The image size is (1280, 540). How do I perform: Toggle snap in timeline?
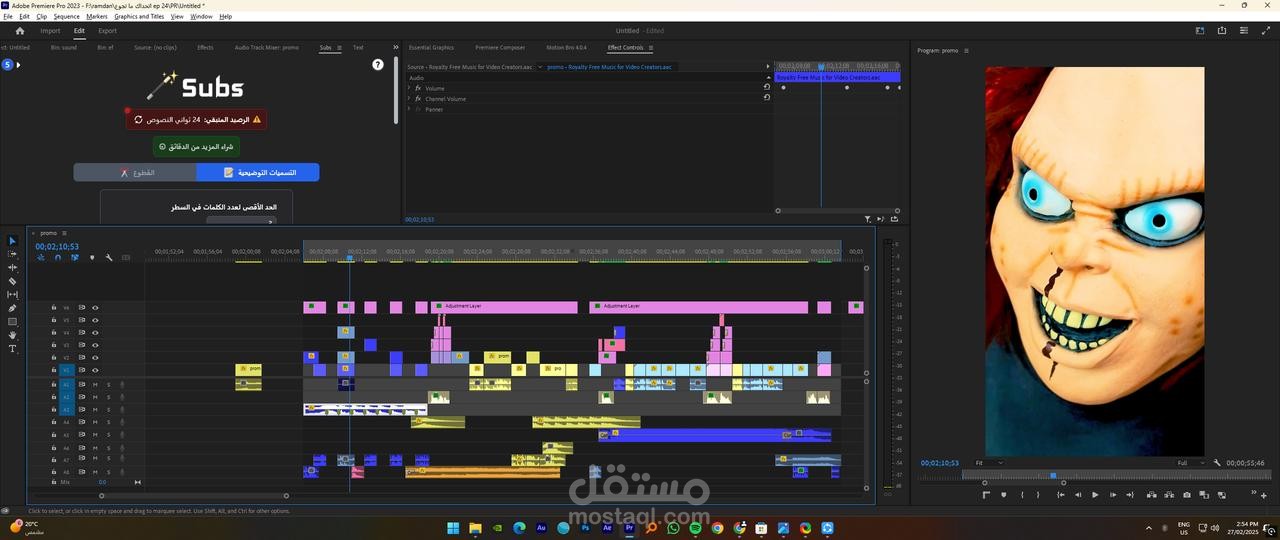(58, 258)
